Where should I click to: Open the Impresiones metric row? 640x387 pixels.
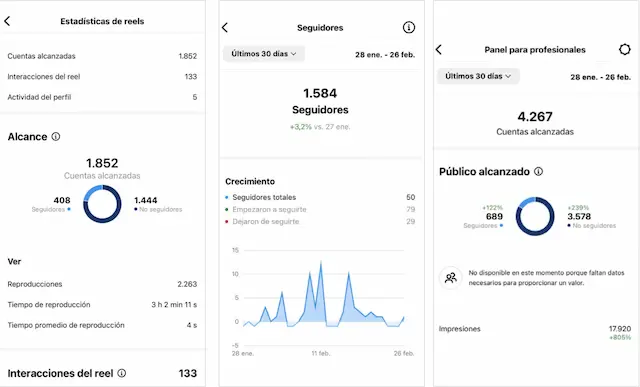click(535, 332)
